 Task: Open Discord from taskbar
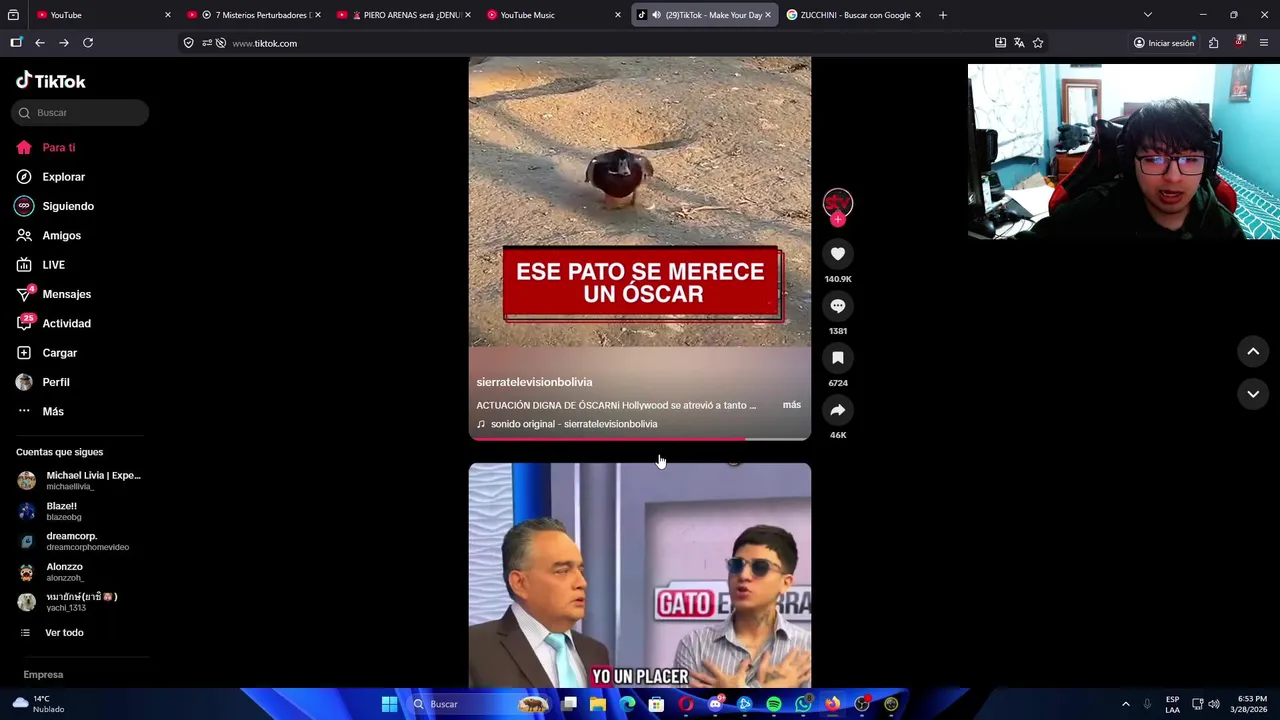715,704
